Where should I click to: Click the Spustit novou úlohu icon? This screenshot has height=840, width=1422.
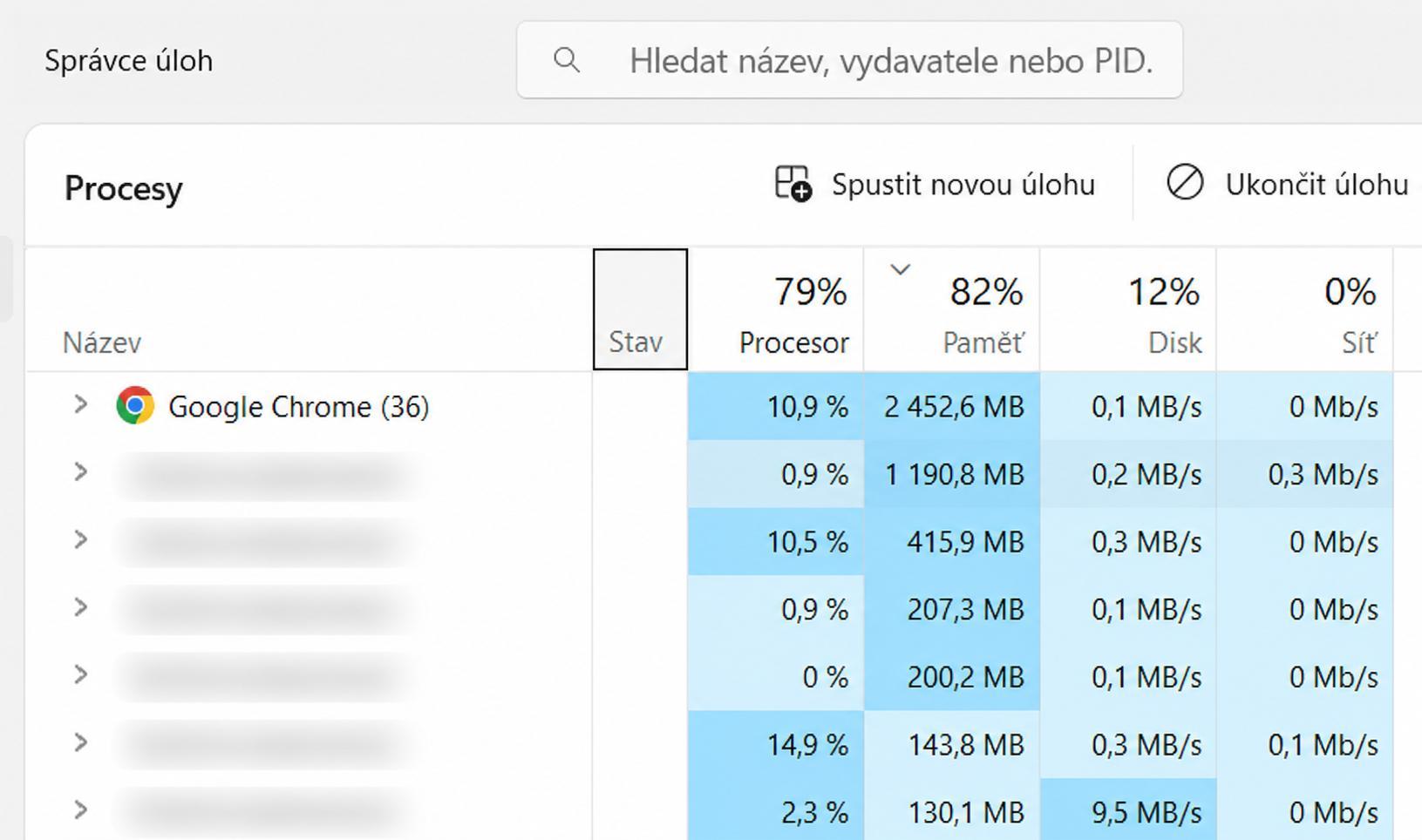pos(793,184)
